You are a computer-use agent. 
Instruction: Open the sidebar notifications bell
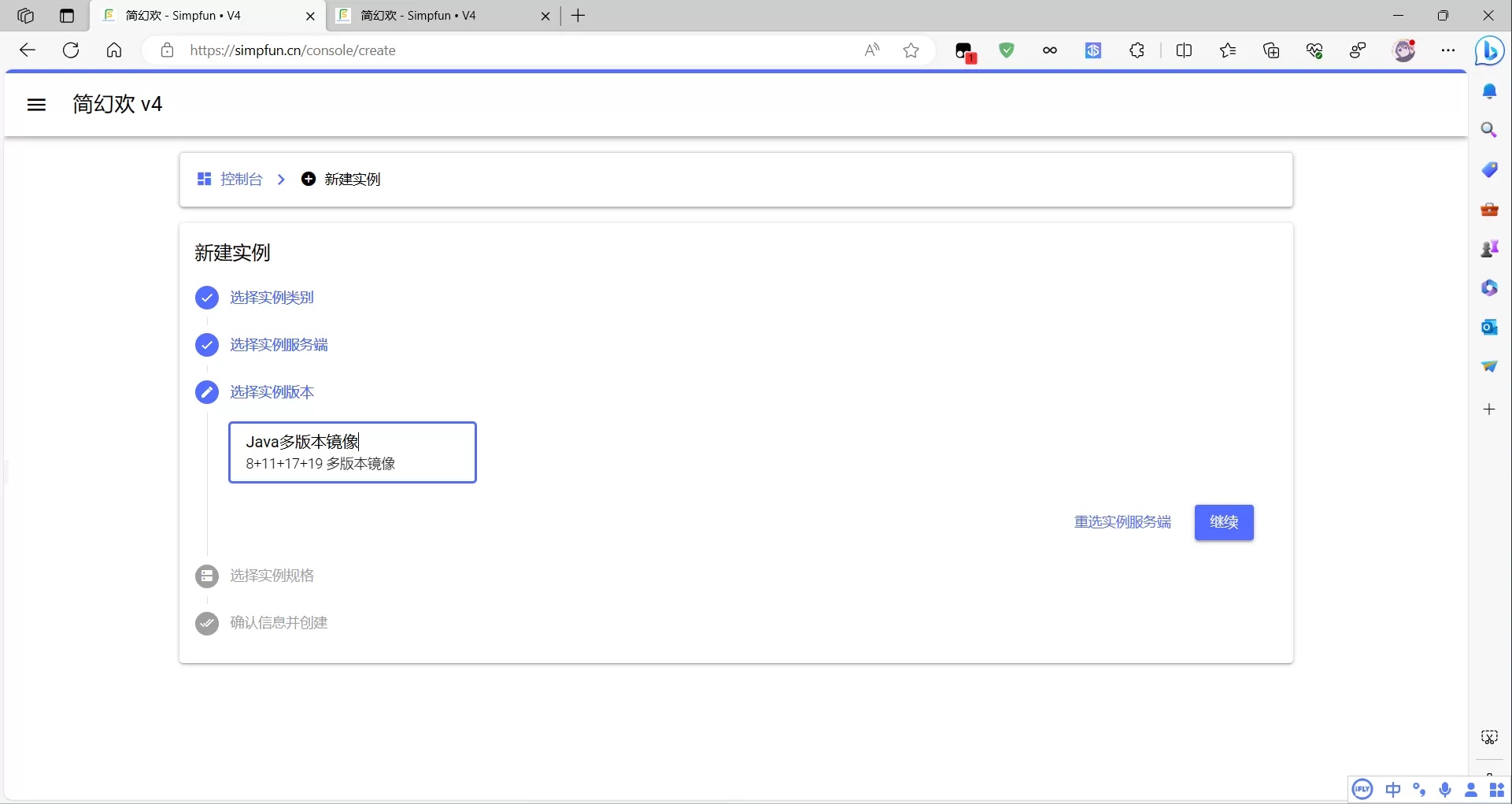coord(1489,92)
